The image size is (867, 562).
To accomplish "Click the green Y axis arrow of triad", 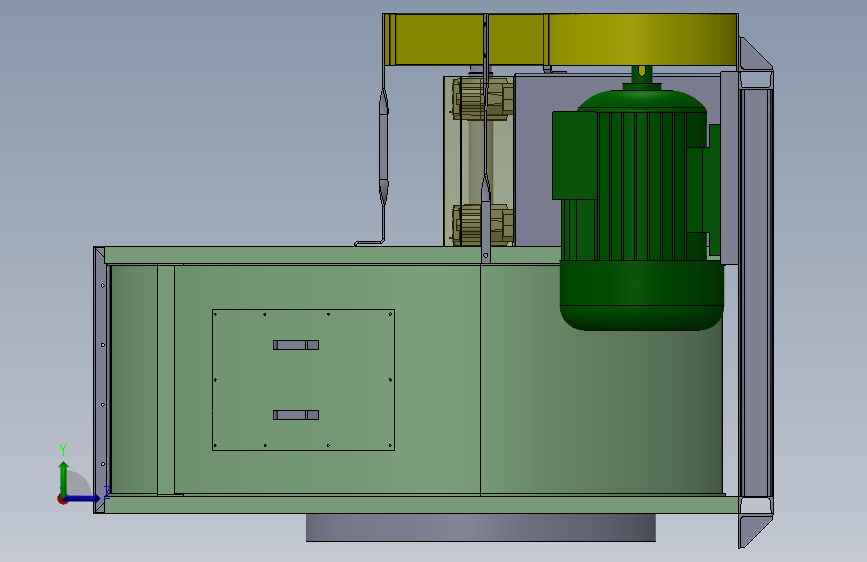I will tap(64, 476).
